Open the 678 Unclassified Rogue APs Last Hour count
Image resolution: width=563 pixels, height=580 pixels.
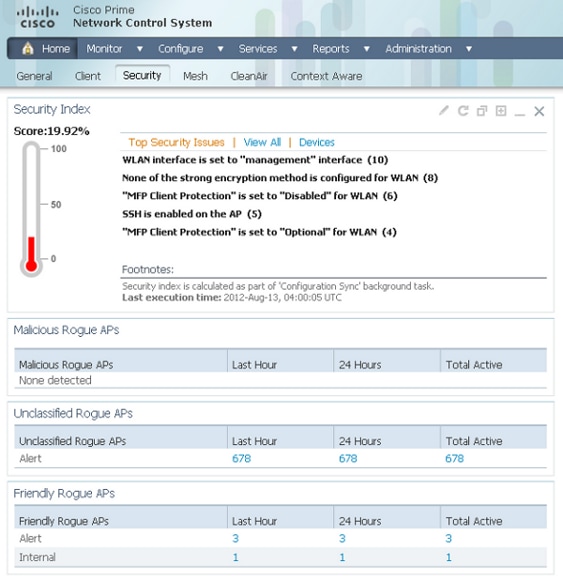[242, 459]
